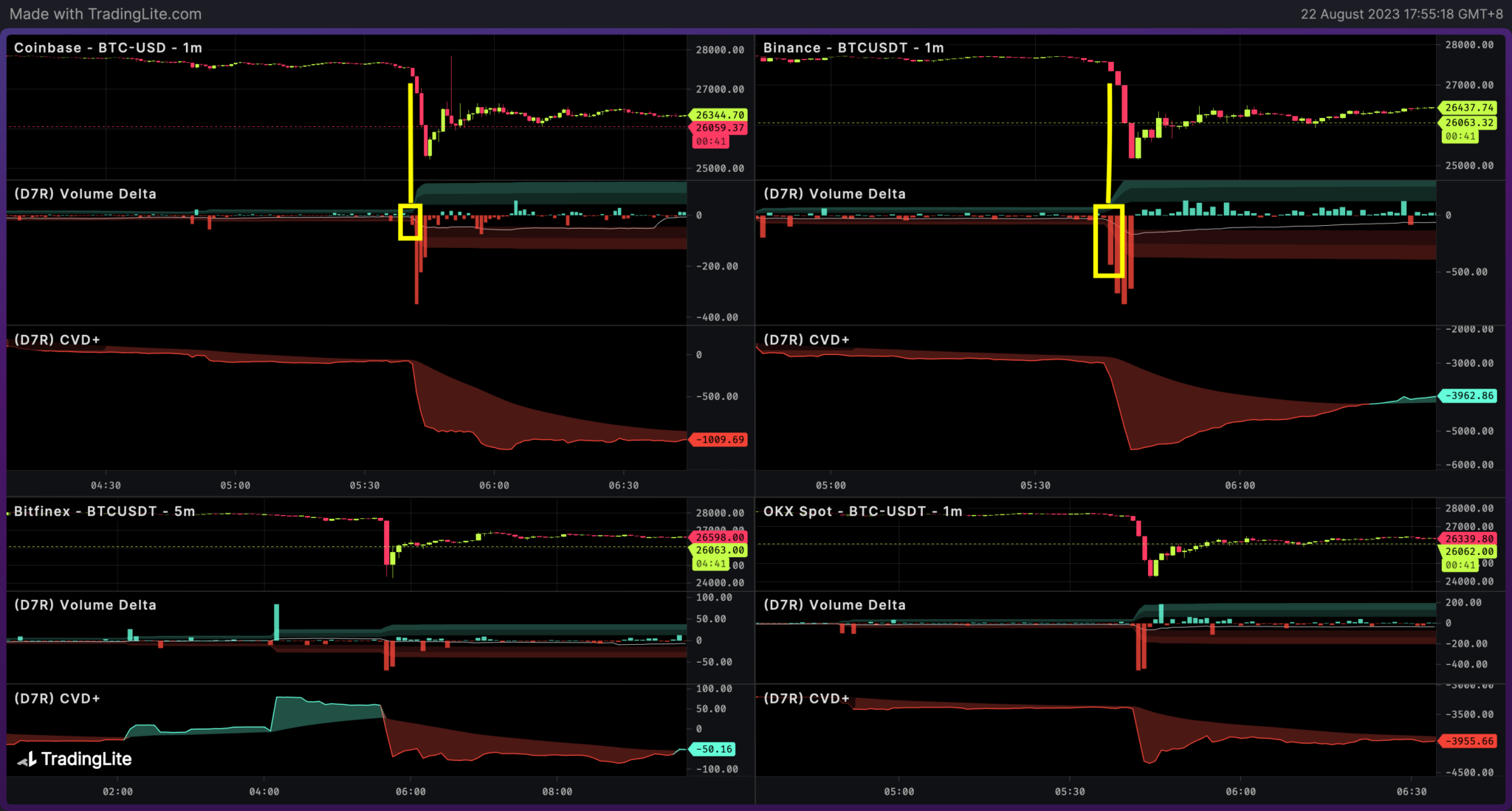This screenshot has width=1512, height=811.
Task: Click the (D7R) CVD+ label on Bitfinex panel
Action: 58,698
